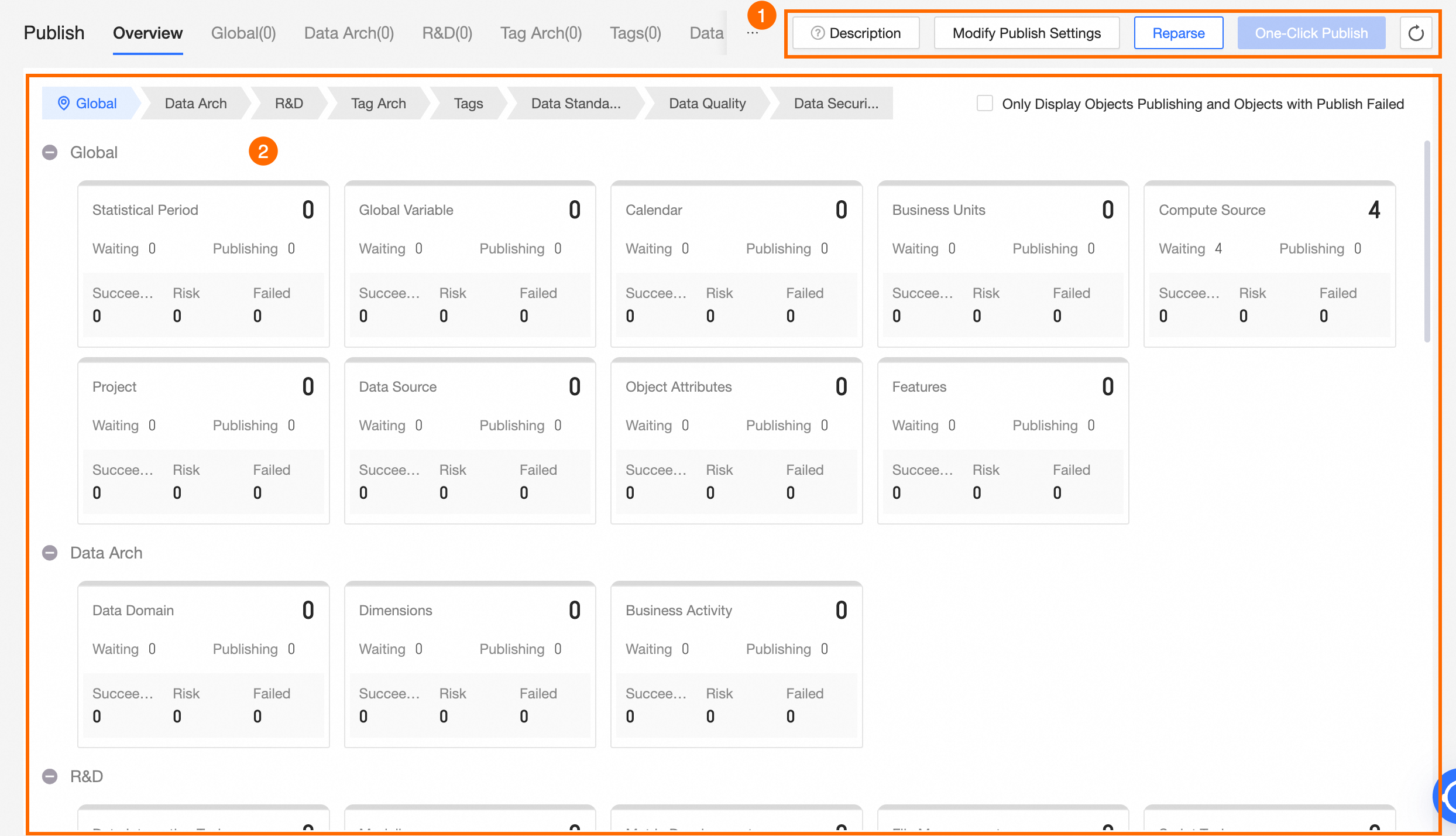Click the refresh icon button
Viewport: 1456px width, 836px height.
[x=1416, y=33]
